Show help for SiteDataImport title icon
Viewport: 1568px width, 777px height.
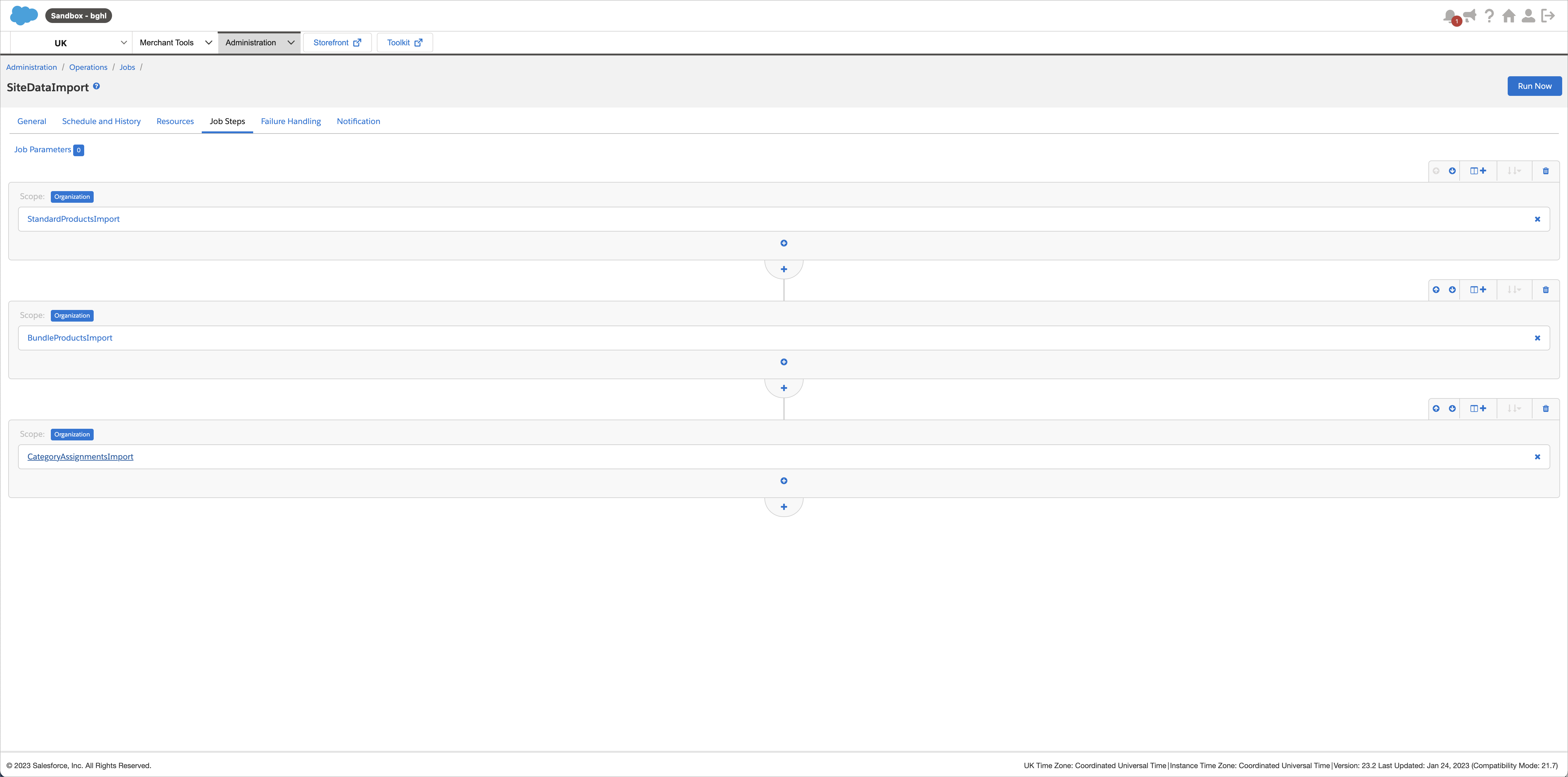click(96, 86)
